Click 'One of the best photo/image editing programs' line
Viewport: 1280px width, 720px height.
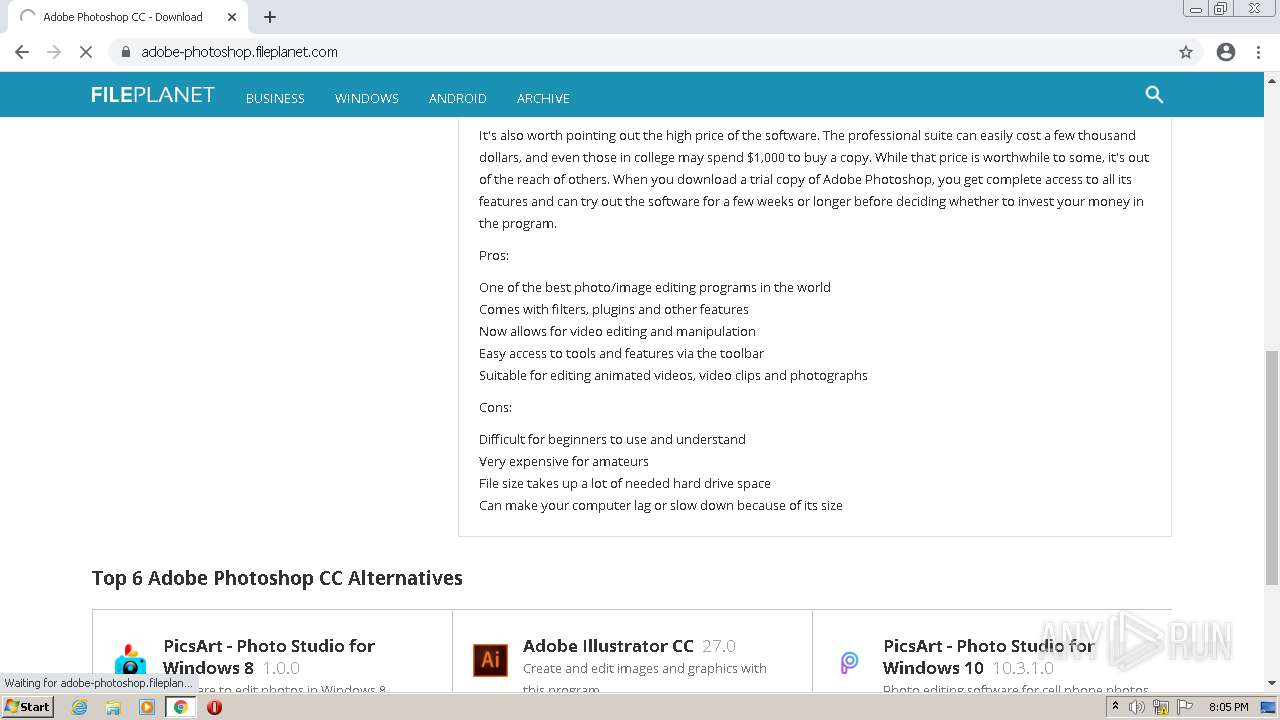coord(655,287)
